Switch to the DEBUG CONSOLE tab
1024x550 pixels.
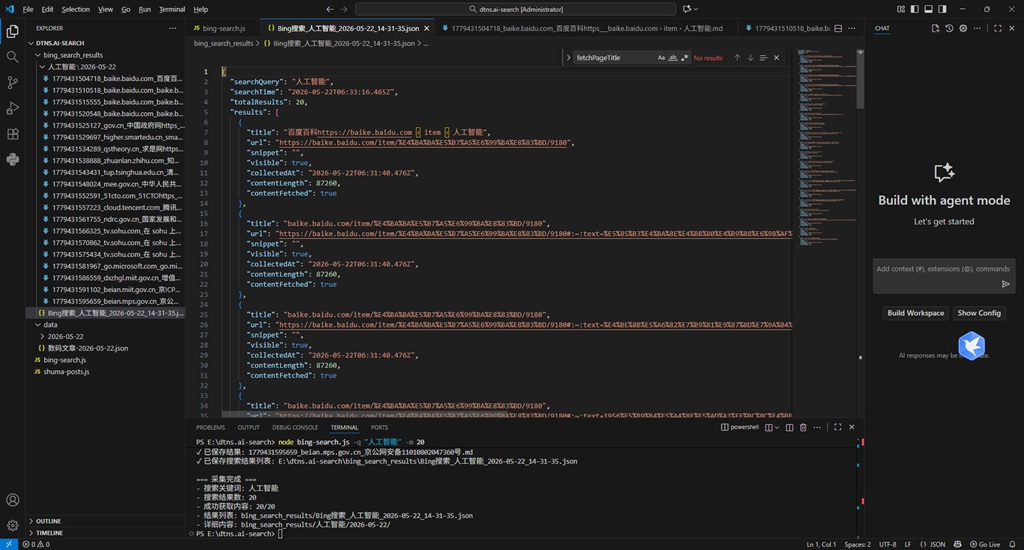(295, 427)
